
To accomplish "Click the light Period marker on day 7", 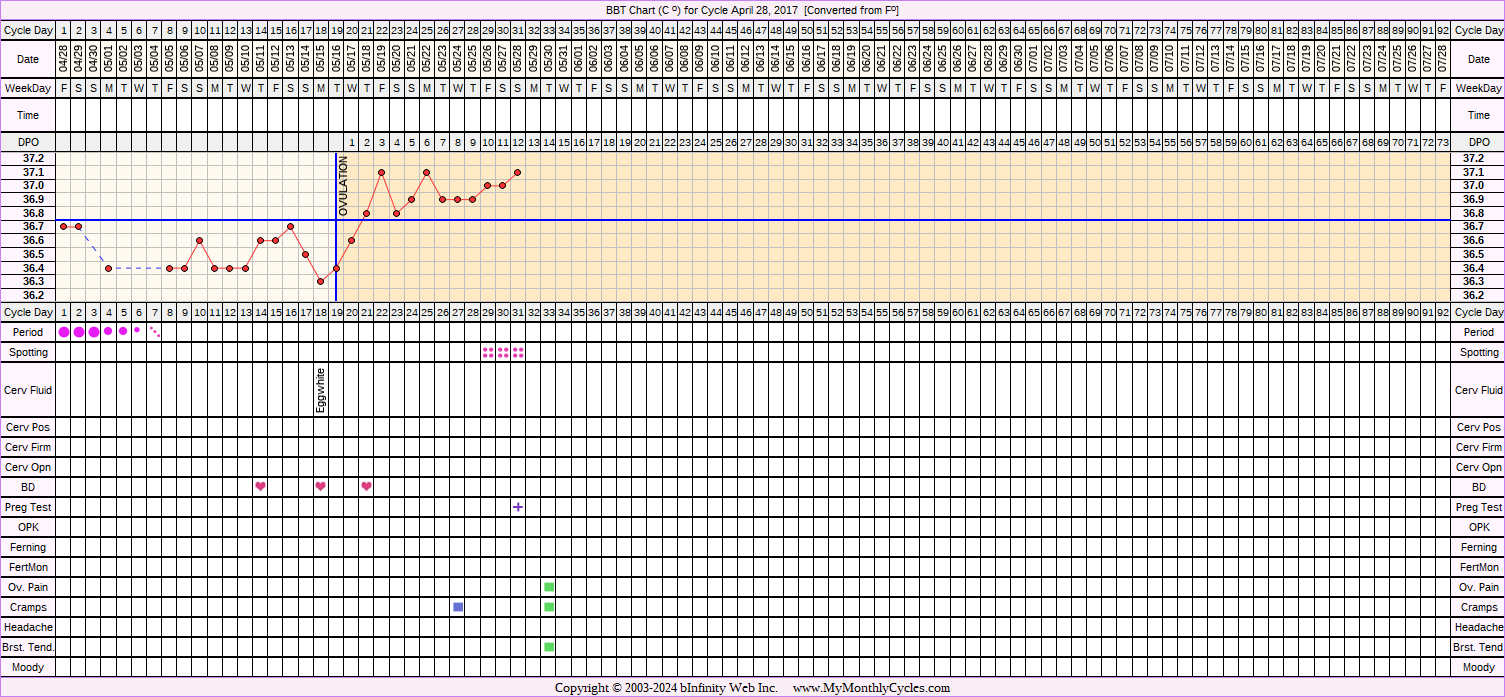I will coord(154,331).
